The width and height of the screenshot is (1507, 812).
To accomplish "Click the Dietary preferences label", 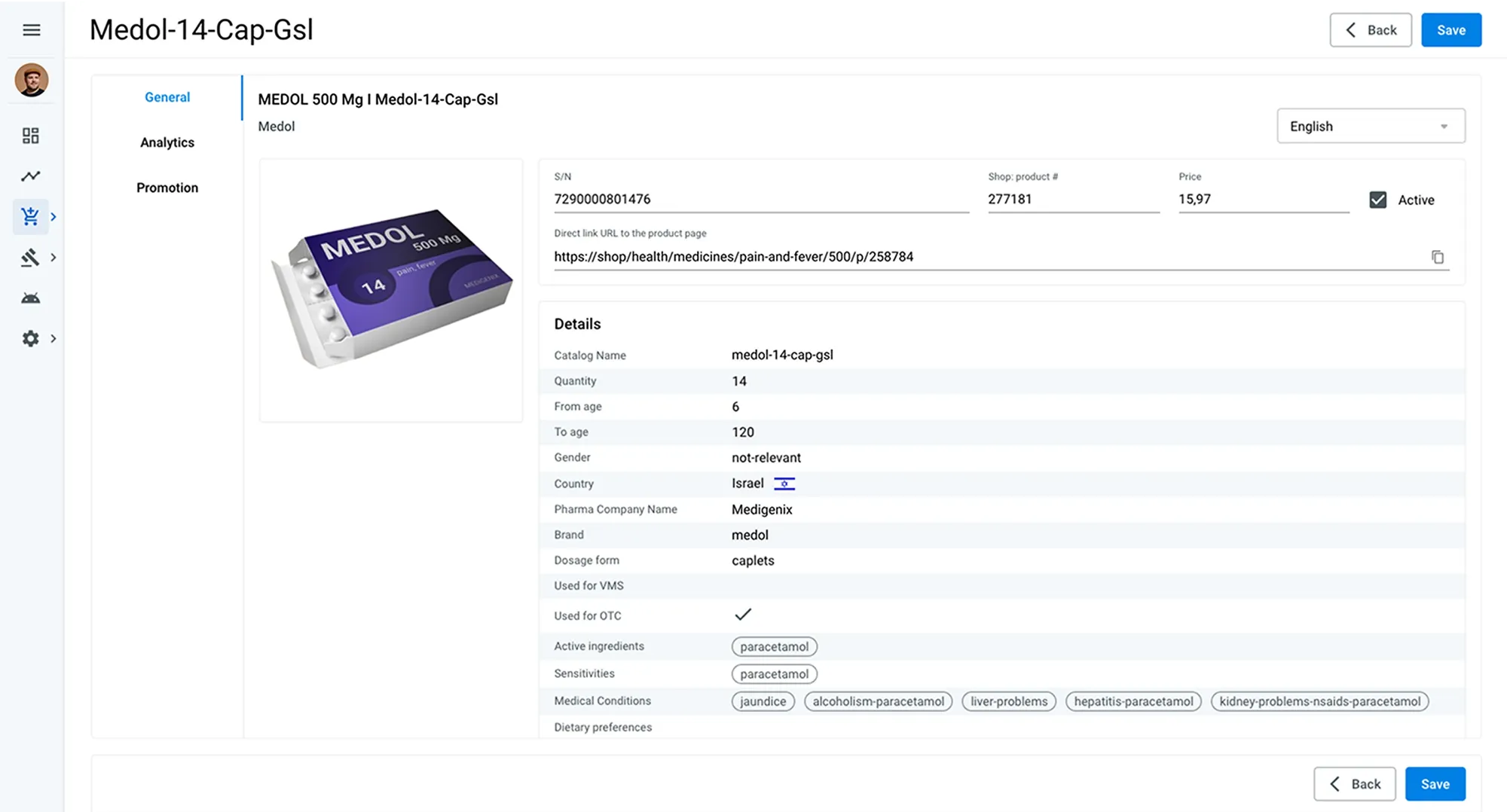I will pos(603,727).
